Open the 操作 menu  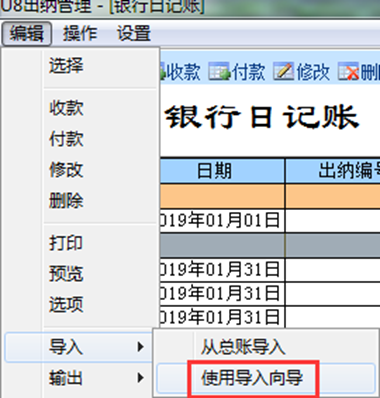pos(80,33)
